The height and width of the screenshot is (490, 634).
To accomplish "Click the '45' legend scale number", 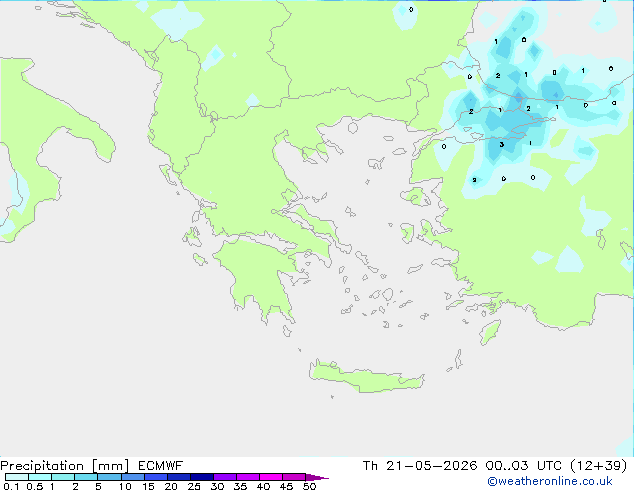I will click(x=286, y=486).
